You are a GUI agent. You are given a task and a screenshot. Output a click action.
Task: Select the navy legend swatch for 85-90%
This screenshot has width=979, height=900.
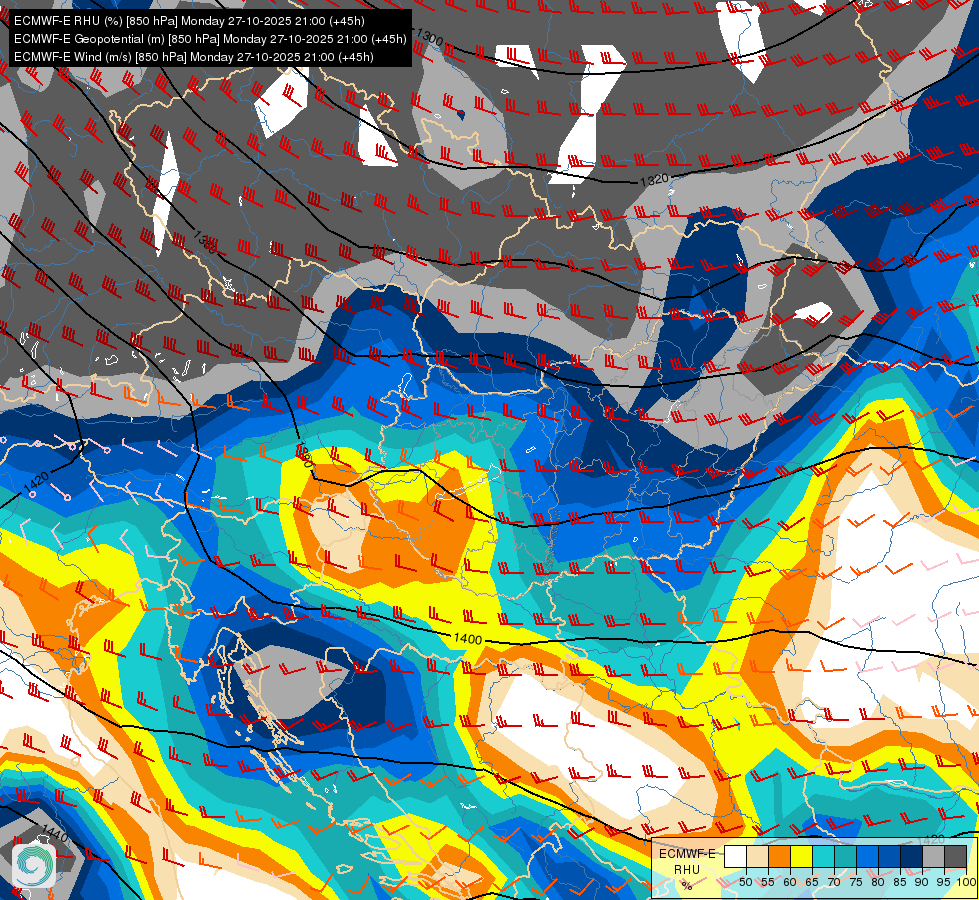click(x=912, y=856)
